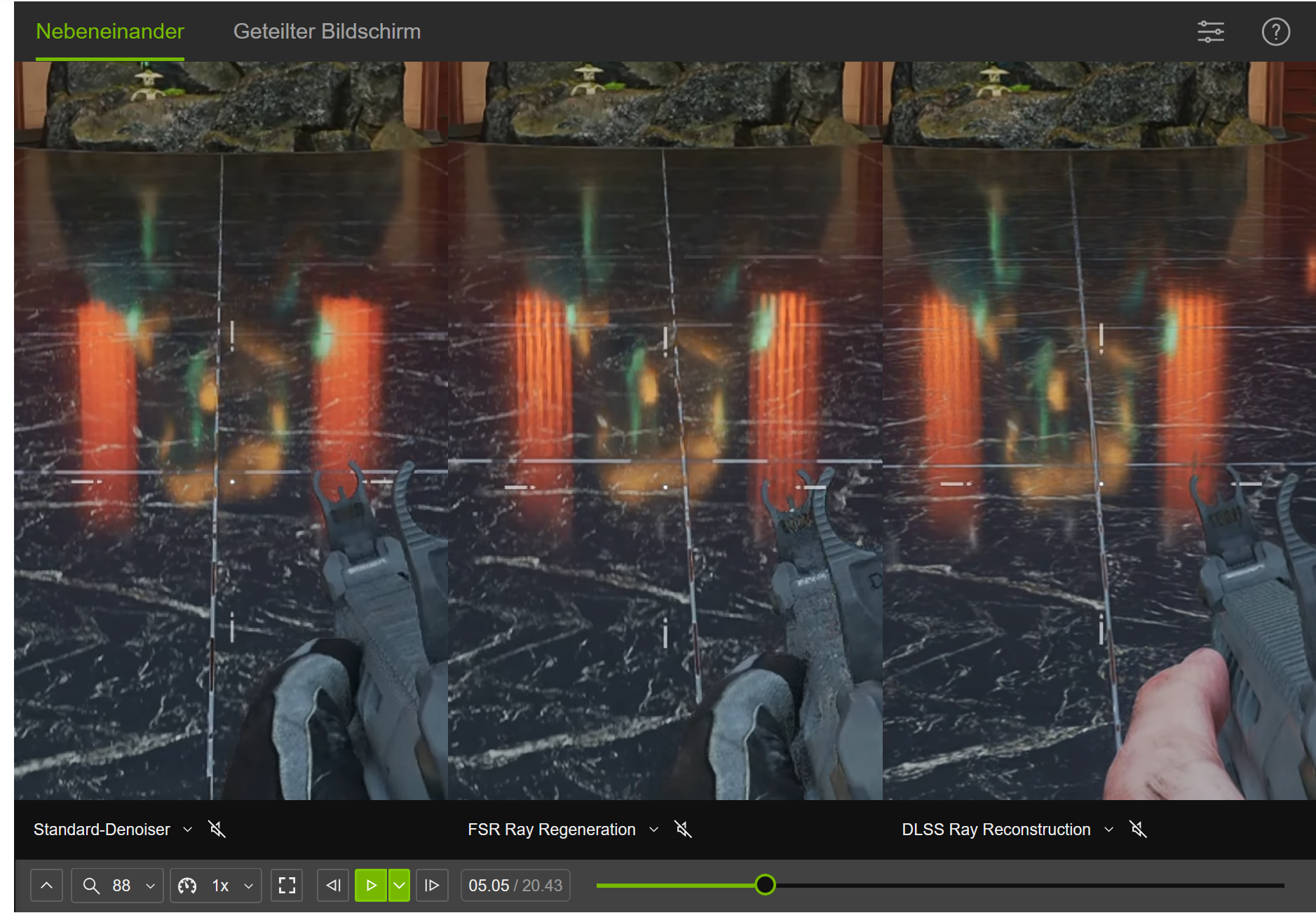The width and height of the screenshot is (1316, 920).
Task: Collapse the control bar with up chevron
Action: coord(46,886)
